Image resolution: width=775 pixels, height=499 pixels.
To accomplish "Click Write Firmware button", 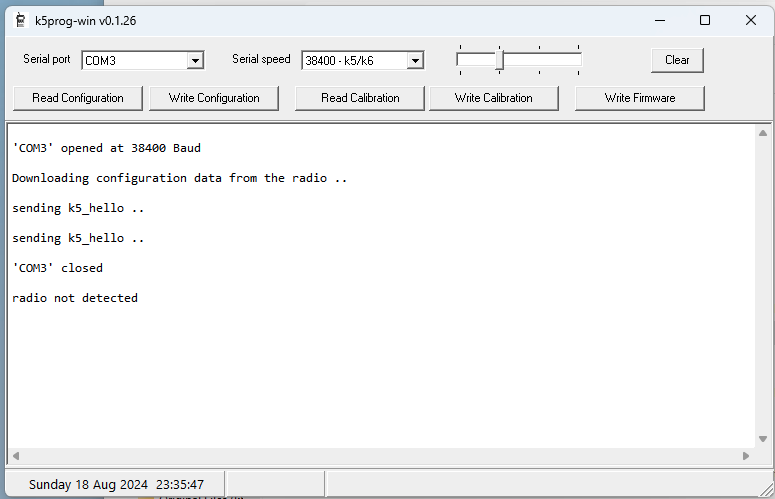I will click(640, 98).
